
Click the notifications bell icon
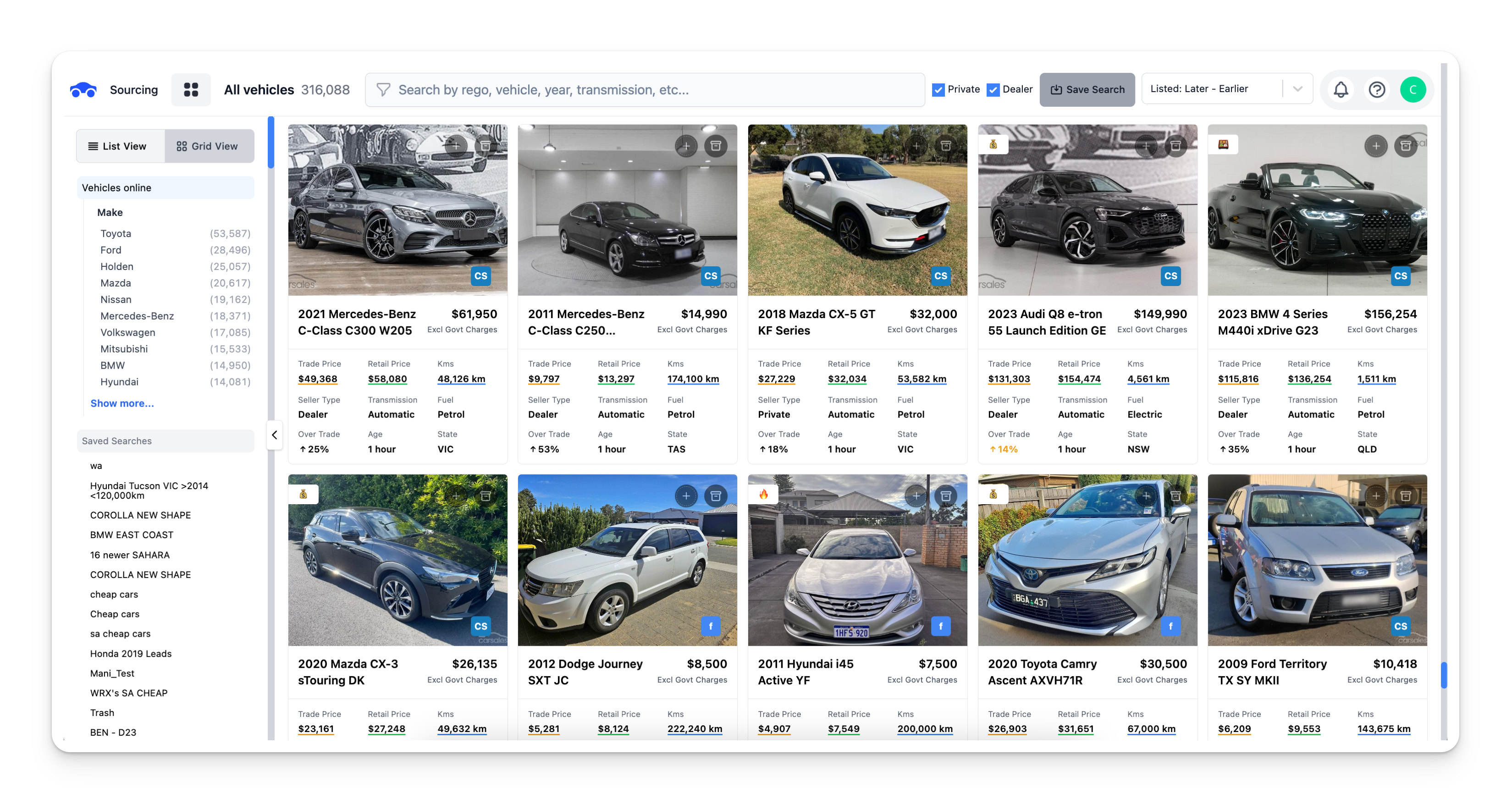(1341, 90)
